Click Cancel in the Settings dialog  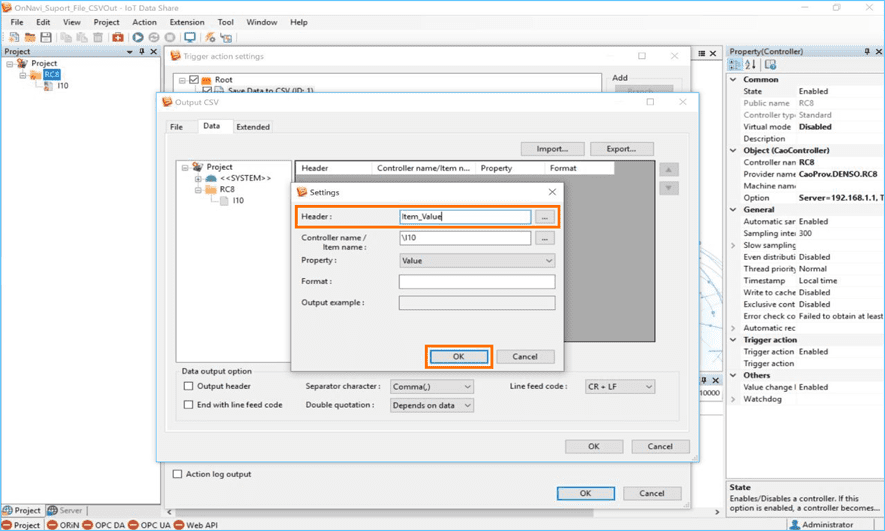click(525, 357)
